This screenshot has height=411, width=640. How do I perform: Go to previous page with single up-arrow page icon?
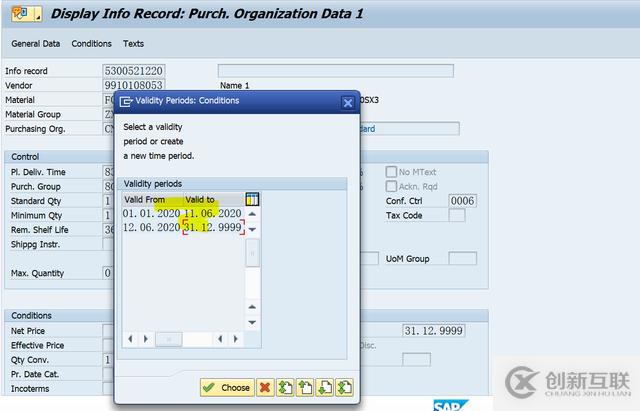tap(305, 387)
